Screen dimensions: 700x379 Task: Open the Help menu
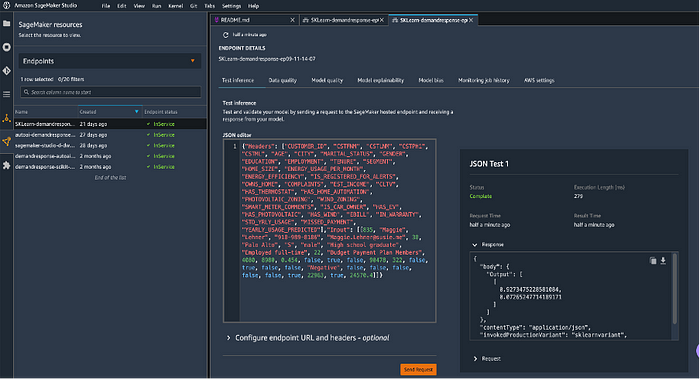coord(253,6)
